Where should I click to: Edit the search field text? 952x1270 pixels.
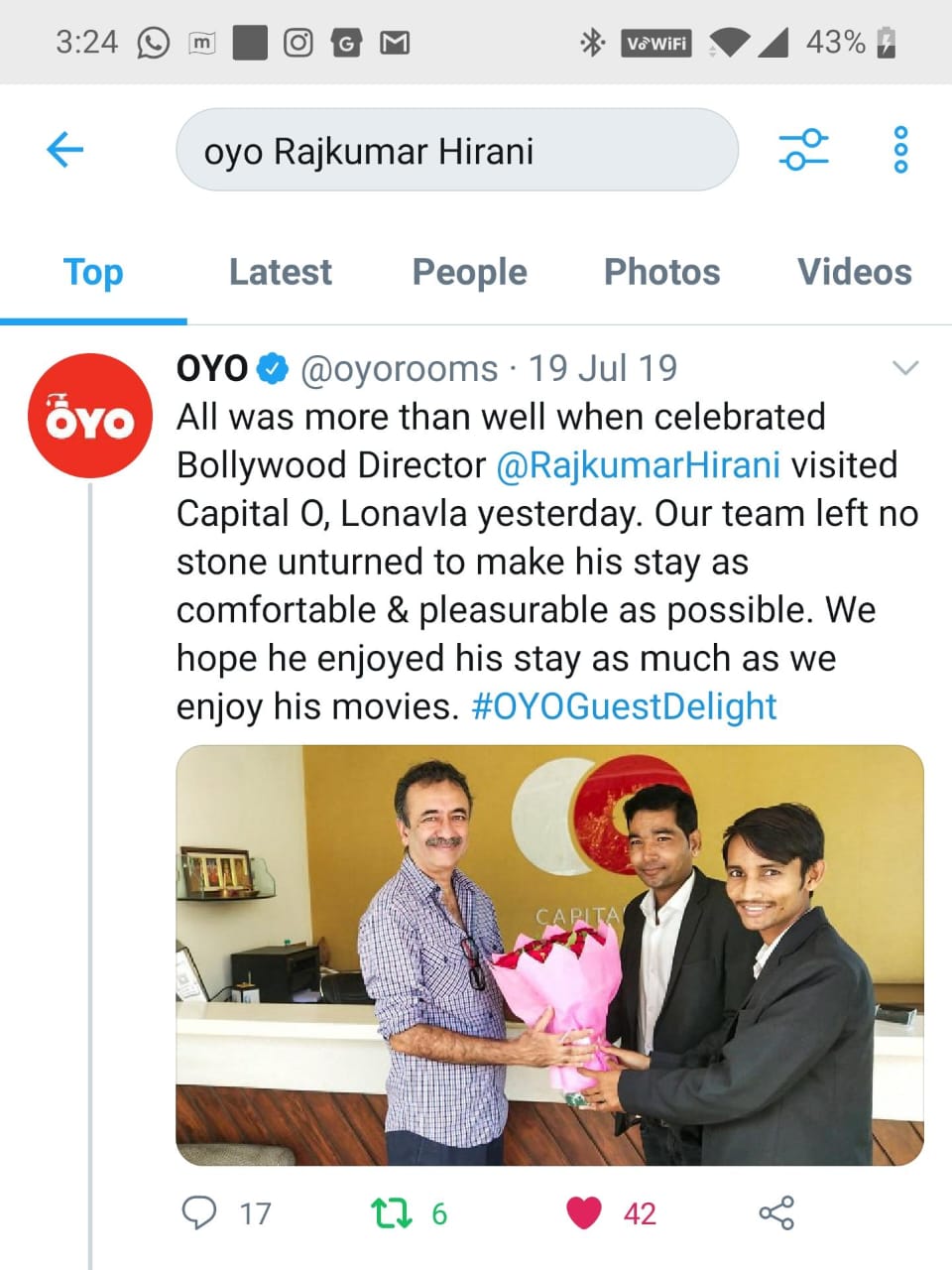457,150
